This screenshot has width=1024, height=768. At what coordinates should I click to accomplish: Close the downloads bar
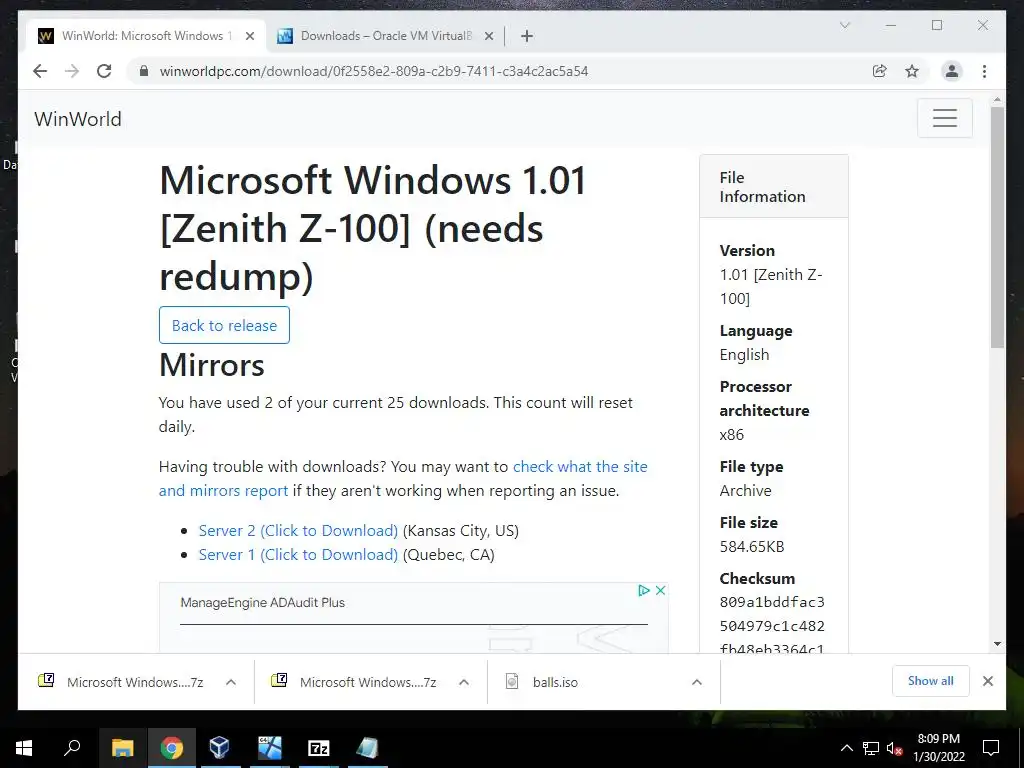[x=988, y=681]
